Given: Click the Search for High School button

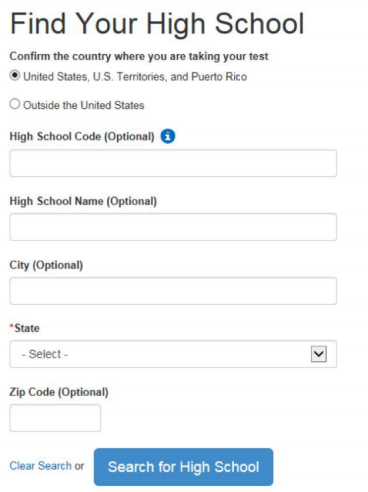Looking at the screenshot, I should pyautogui.click(x=183, y=467).
